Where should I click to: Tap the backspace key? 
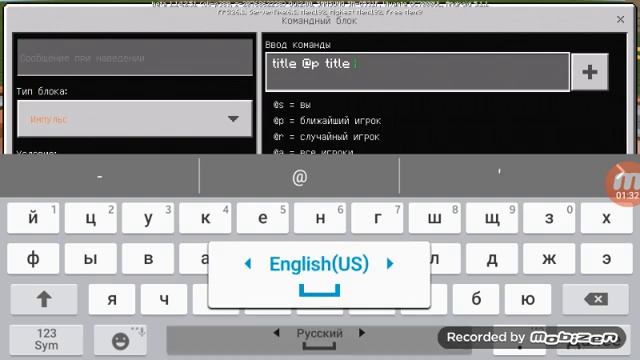(596, 299)
